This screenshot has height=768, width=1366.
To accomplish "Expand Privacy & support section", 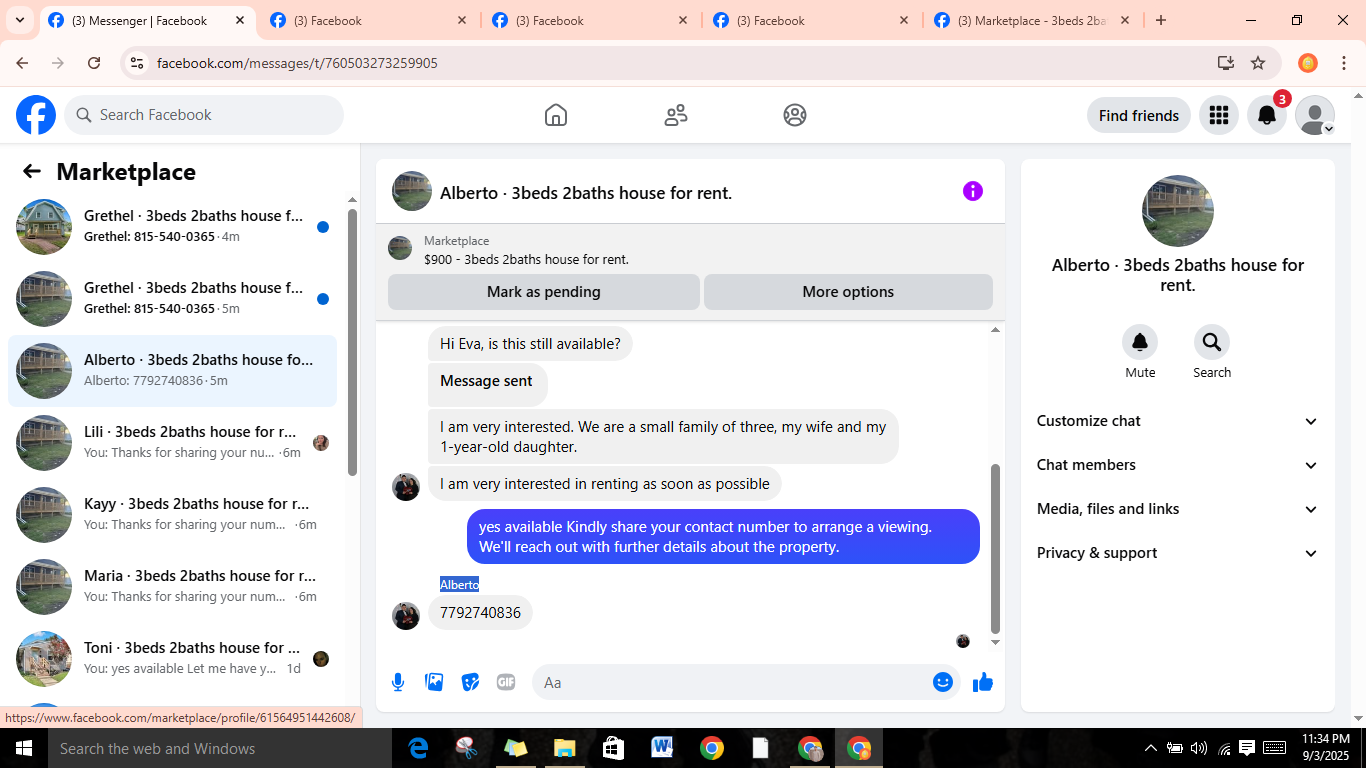I will (x=1178, y=553).
